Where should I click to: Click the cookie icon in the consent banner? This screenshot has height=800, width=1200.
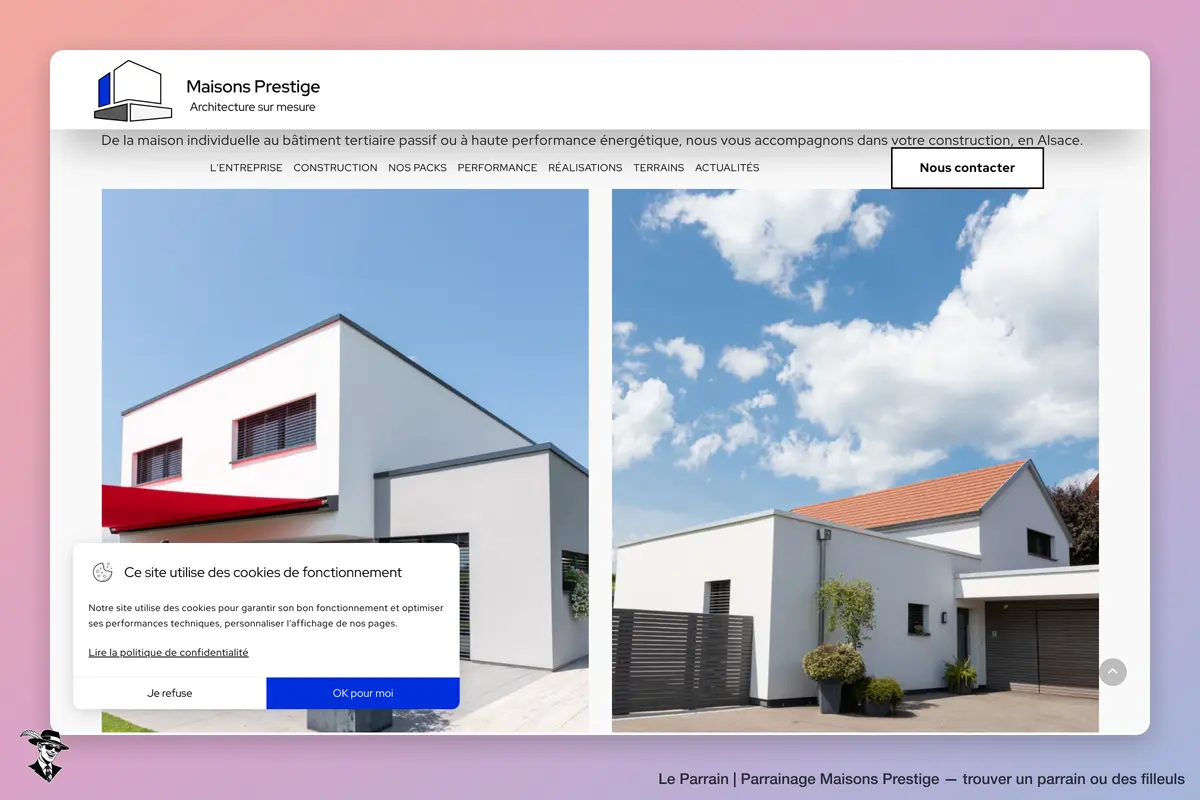[102, 572]
